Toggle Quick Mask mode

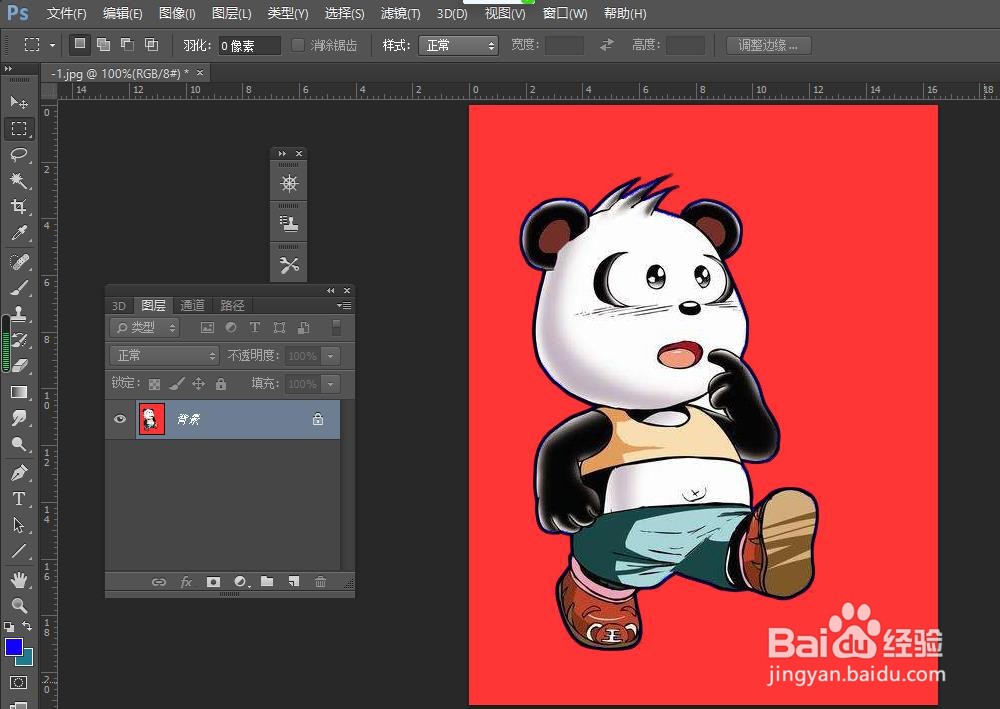tap(18, 683)
